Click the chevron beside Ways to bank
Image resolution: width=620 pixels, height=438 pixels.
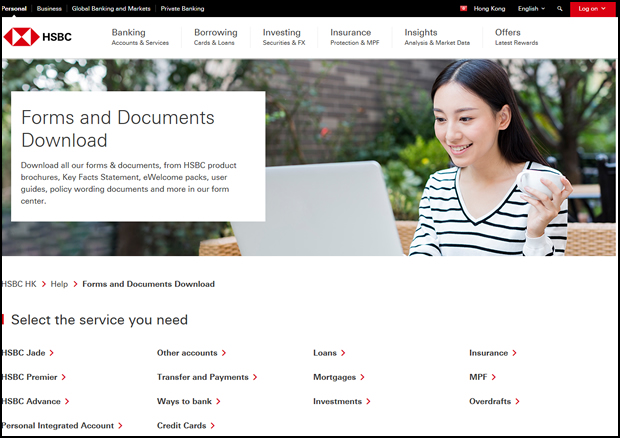click(x=218, y=402)
